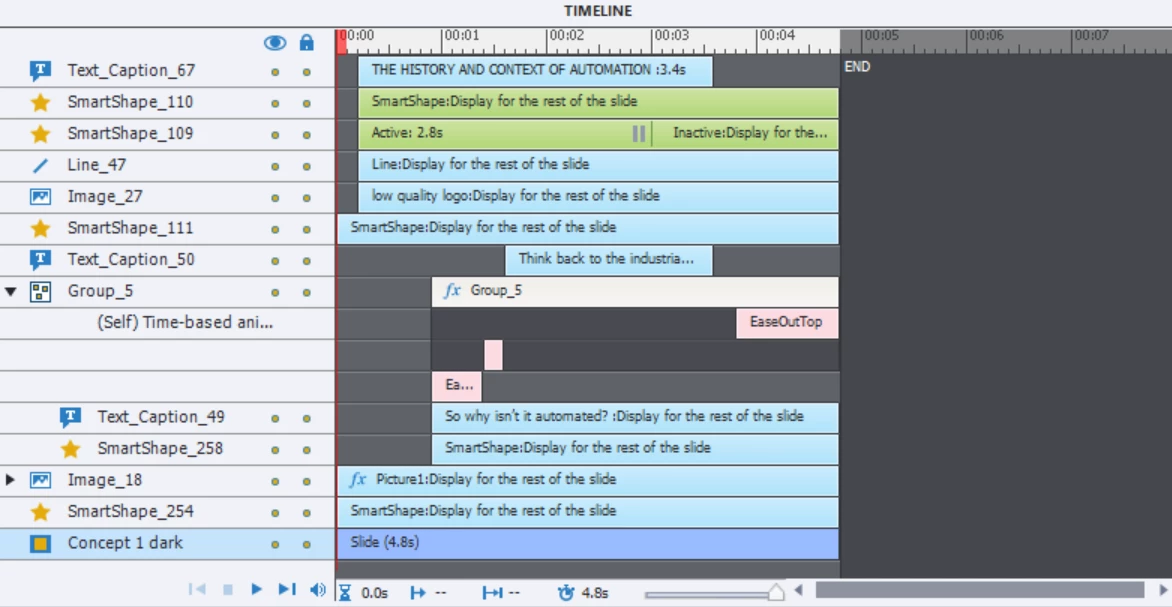Lock the SmartShape_109 layer
The height and width of the screenshot is (607, 1172).
306,135
